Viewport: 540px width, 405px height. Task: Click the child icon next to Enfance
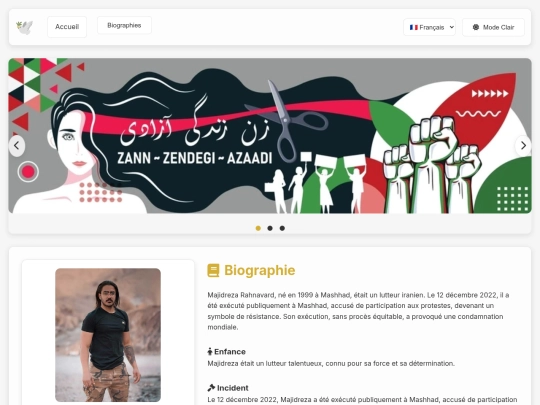point(210,352)
